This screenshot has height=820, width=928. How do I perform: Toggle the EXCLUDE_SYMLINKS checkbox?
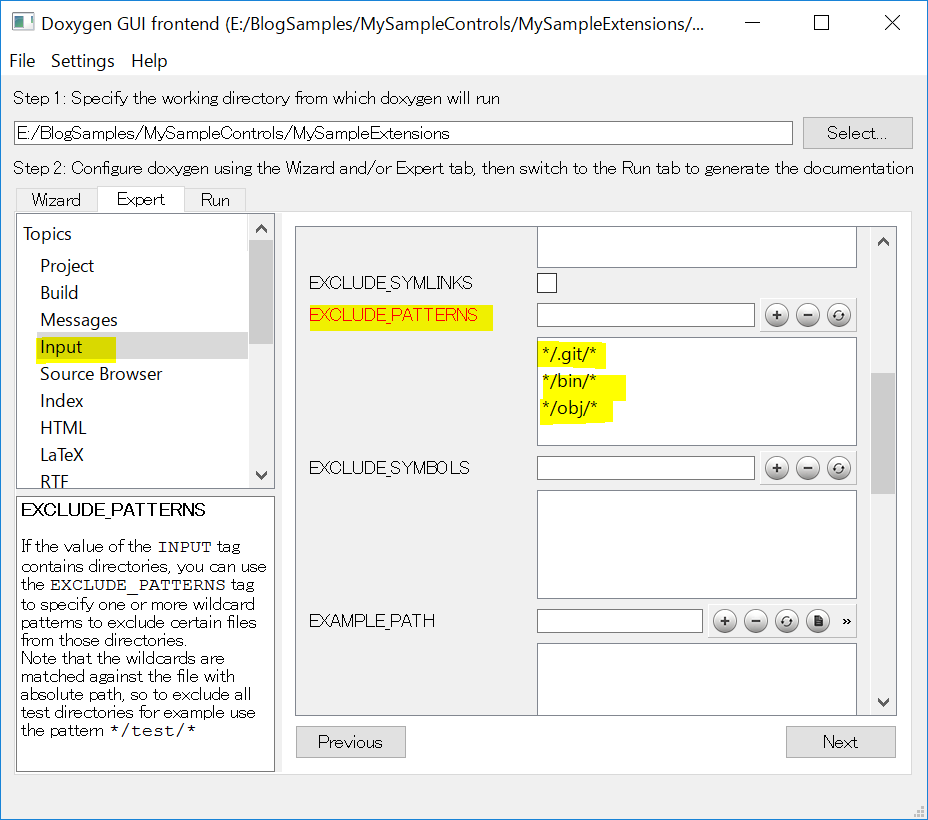pos(547,283)
